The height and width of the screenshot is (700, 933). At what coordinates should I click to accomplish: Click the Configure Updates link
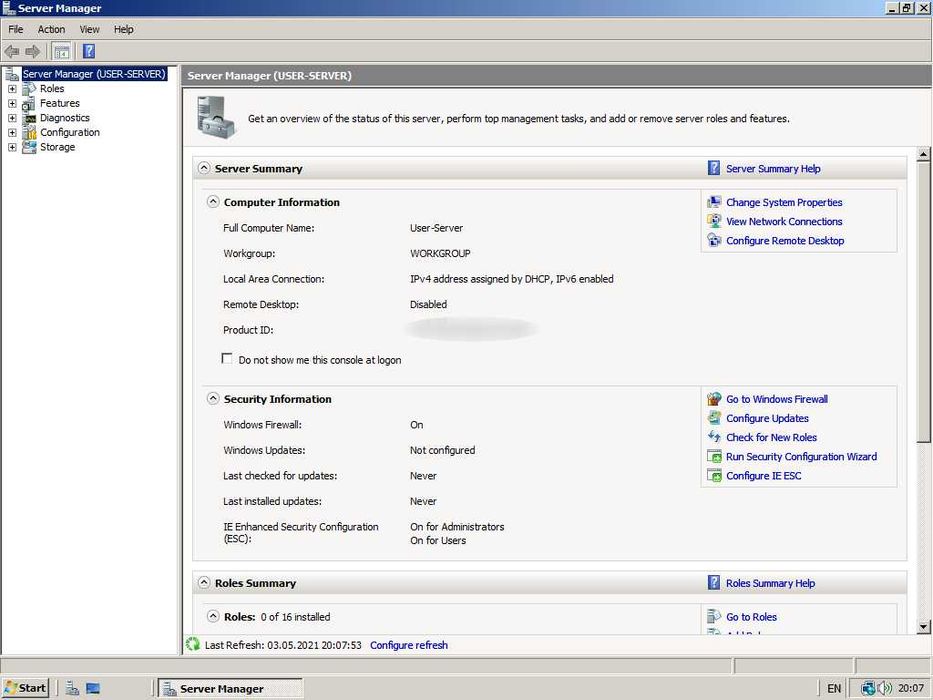click(768, 418)
